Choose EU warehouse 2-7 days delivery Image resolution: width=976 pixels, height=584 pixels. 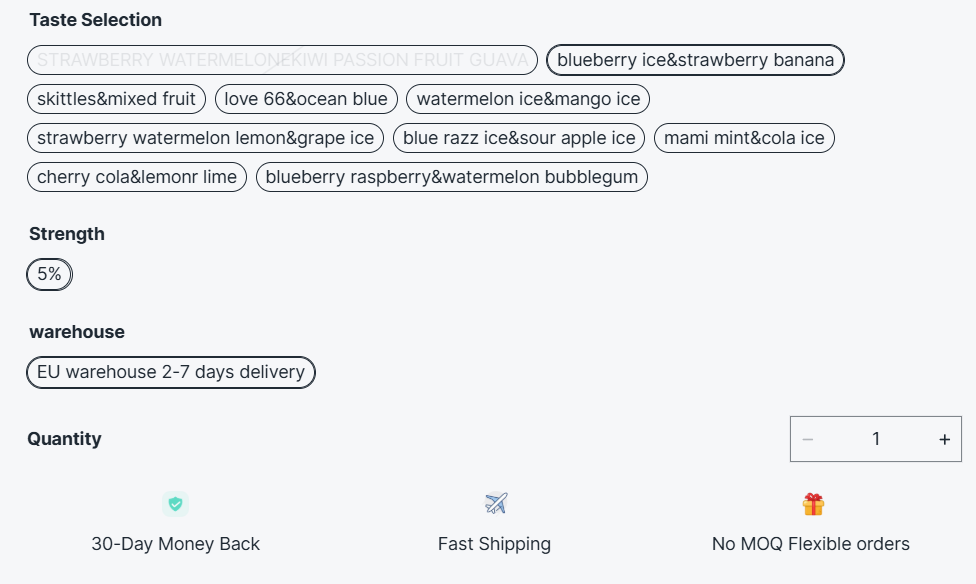(171, 372)
